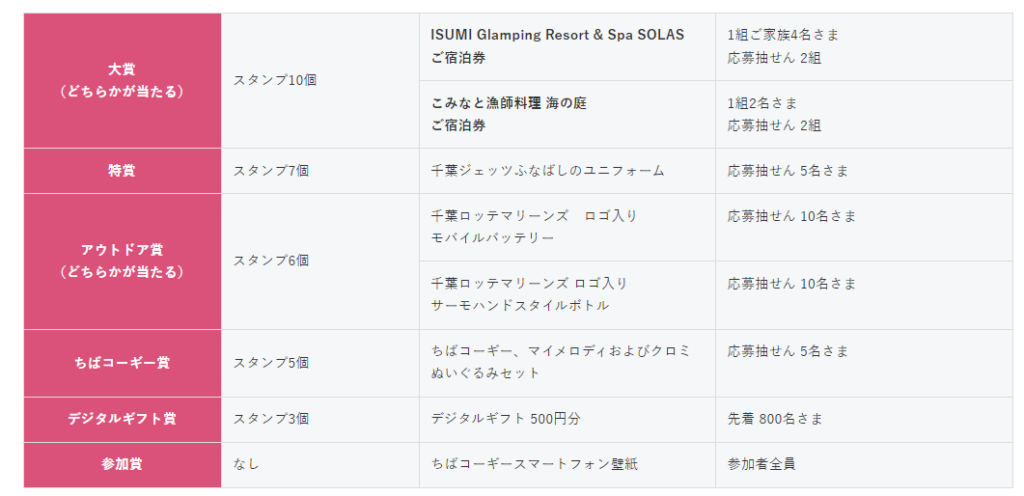Click the サーモハンドスタイルボトル prize cell
The width and height of the screenshot is (1024, 496).
pyautogui.click(x=567, y=295)
